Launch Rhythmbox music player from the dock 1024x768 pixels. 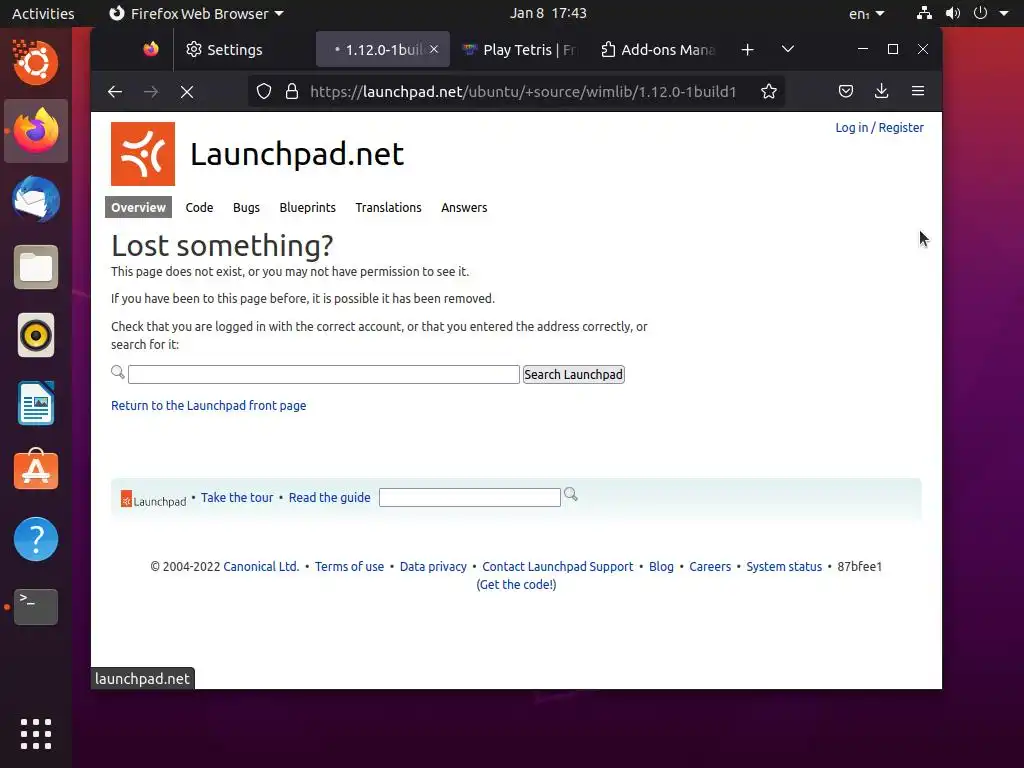[x=36, y=336]
